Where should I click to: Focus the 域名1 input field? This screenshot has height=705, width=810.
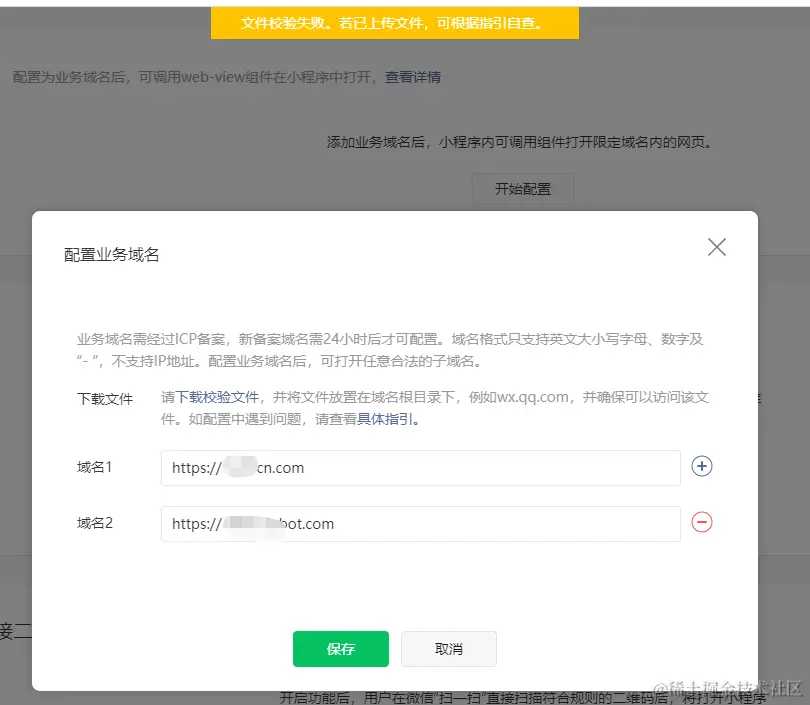click(420, 468)
